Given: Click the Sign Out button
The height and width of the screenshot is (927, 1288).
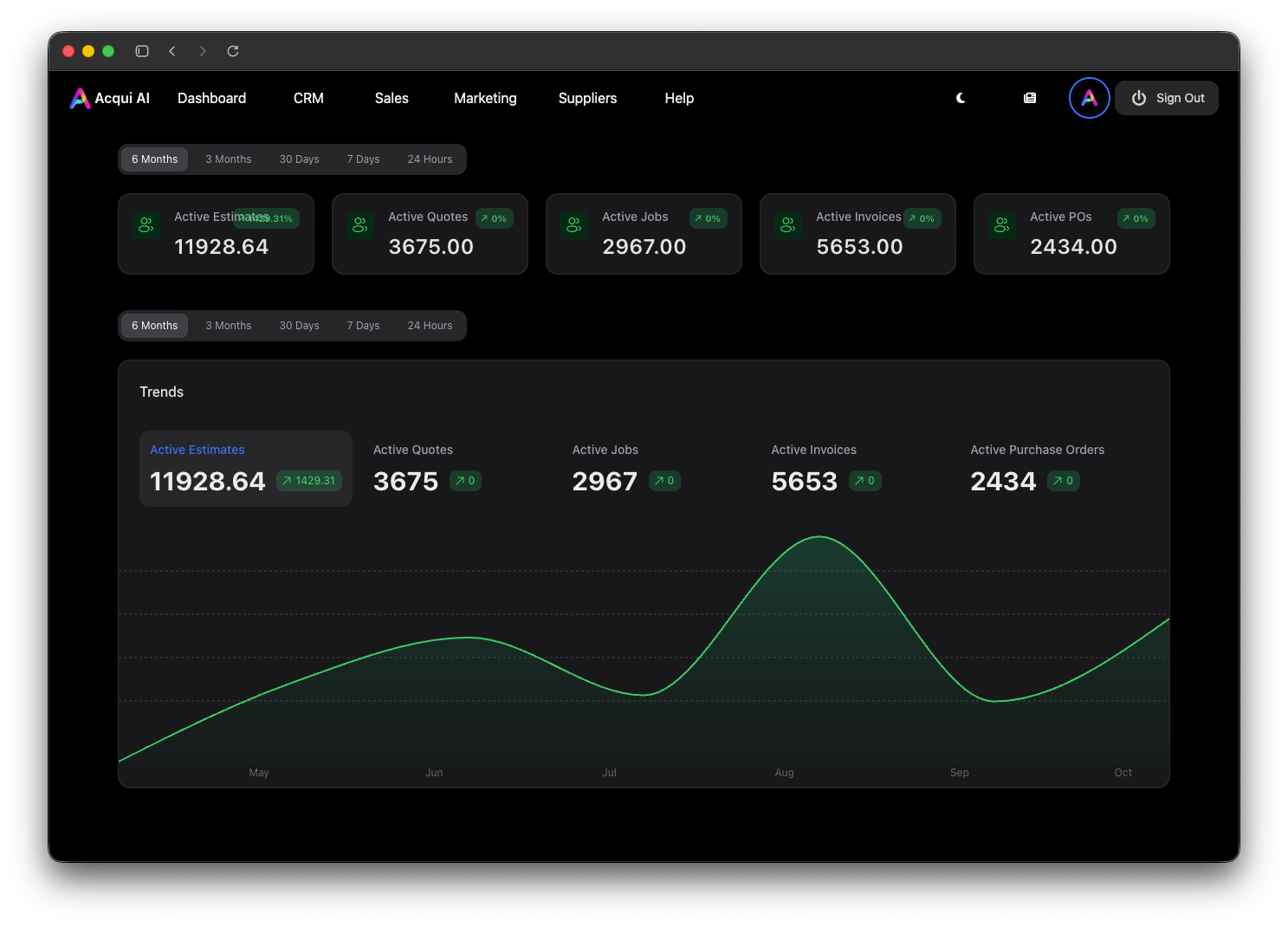Looking at the screenshot, I should pyautogui.click(x=1167, y=98).
